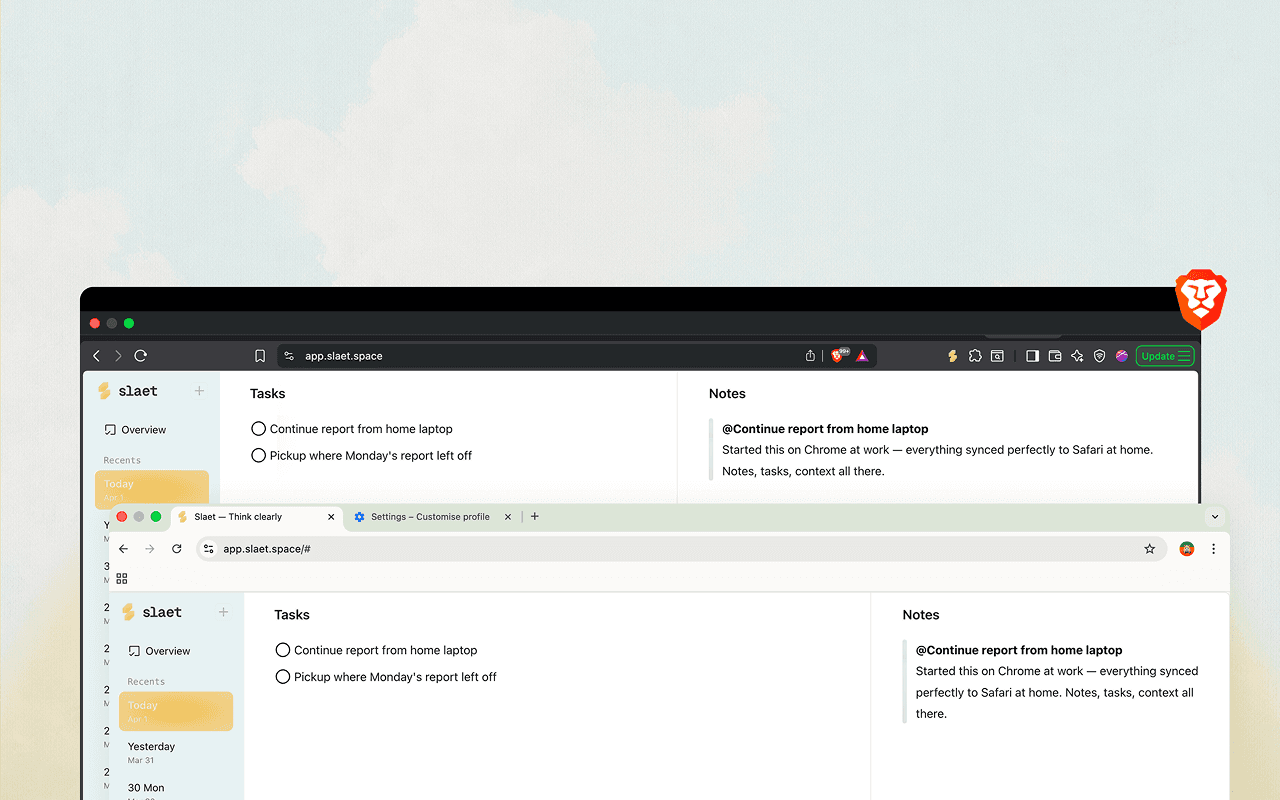This screenshot has height=800, width=1280.
Task: Open the extensions puzzle-piece icon
Action: click(x=975, y=356)
